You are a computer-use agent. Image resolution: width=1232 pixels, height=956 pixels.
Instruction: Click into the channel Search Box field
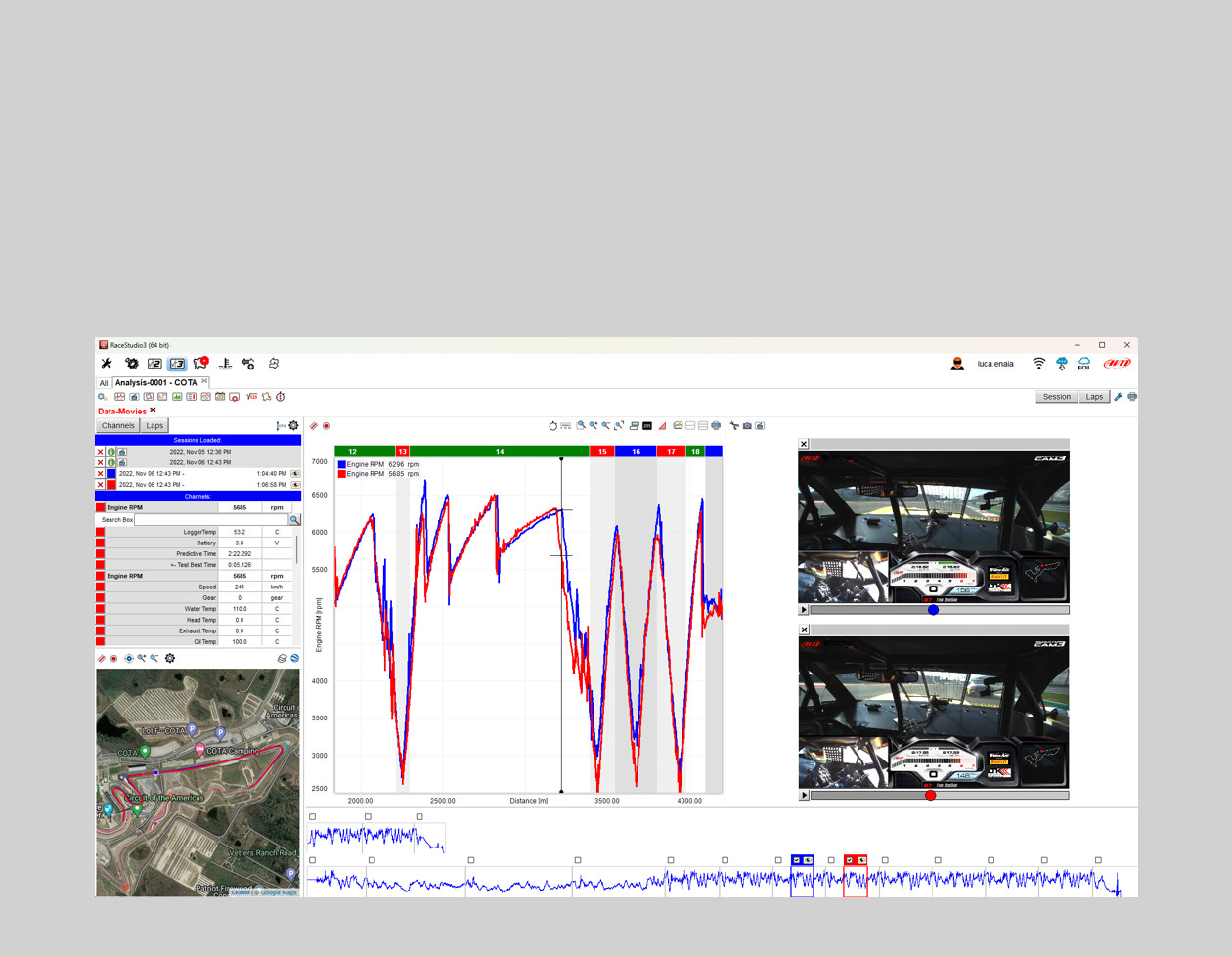point(211,520)
